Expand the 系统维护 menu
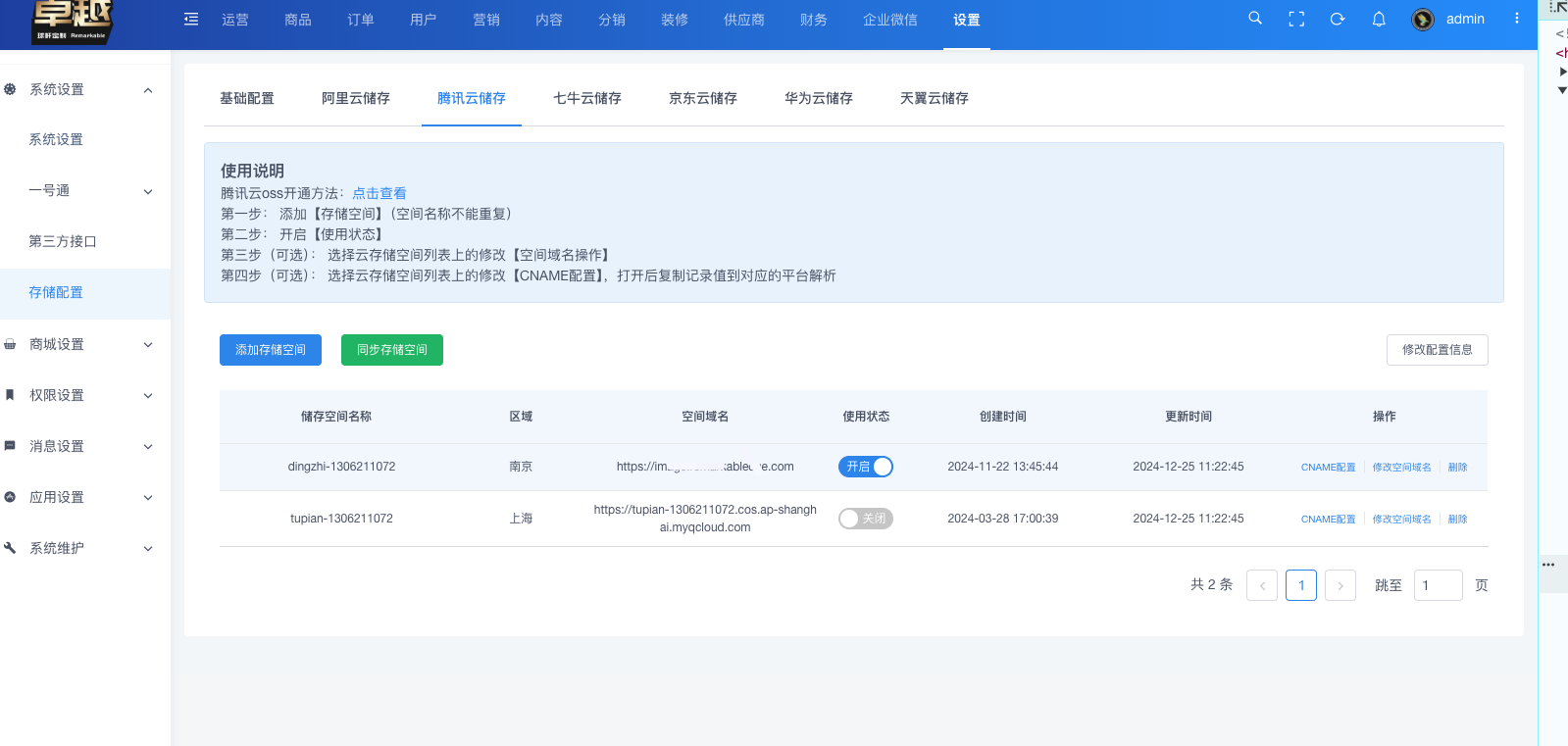Viewport: 1568px width, 746px height. click(x=148, y=549)
